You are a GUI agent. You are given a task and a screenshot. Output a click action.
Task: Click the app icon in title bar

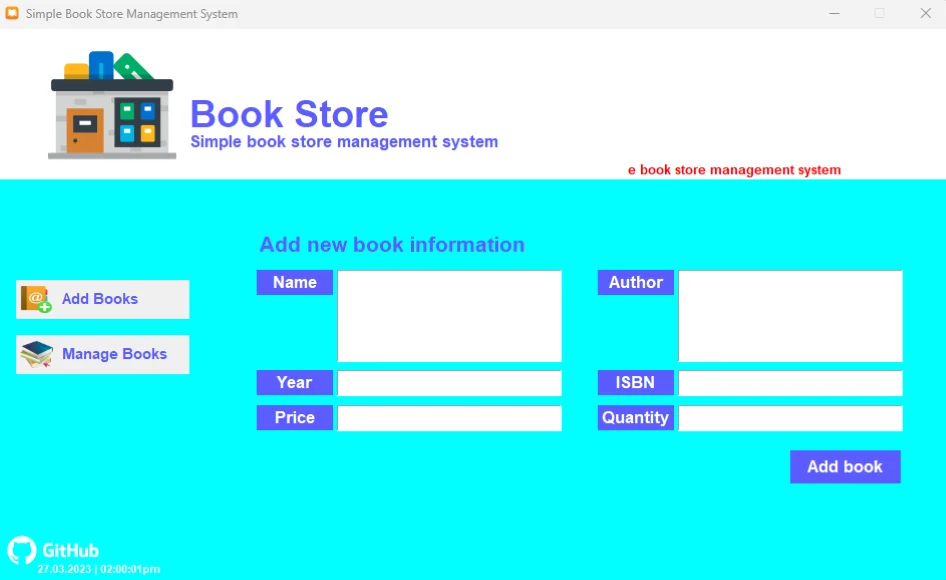pyautogui.click(x=12, y=13)
